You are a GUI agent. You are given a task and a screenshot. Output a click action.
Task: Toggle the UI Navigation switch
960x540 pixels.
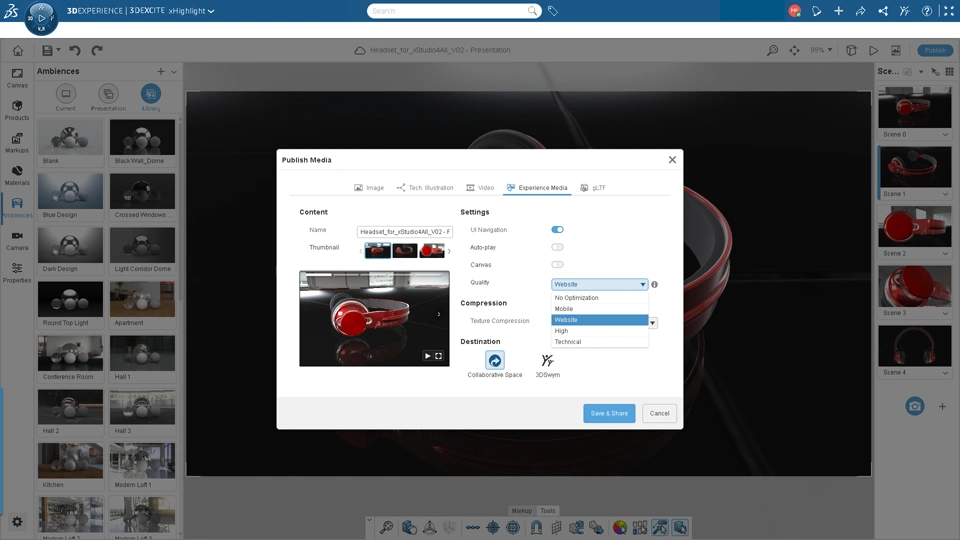(557, 230)
